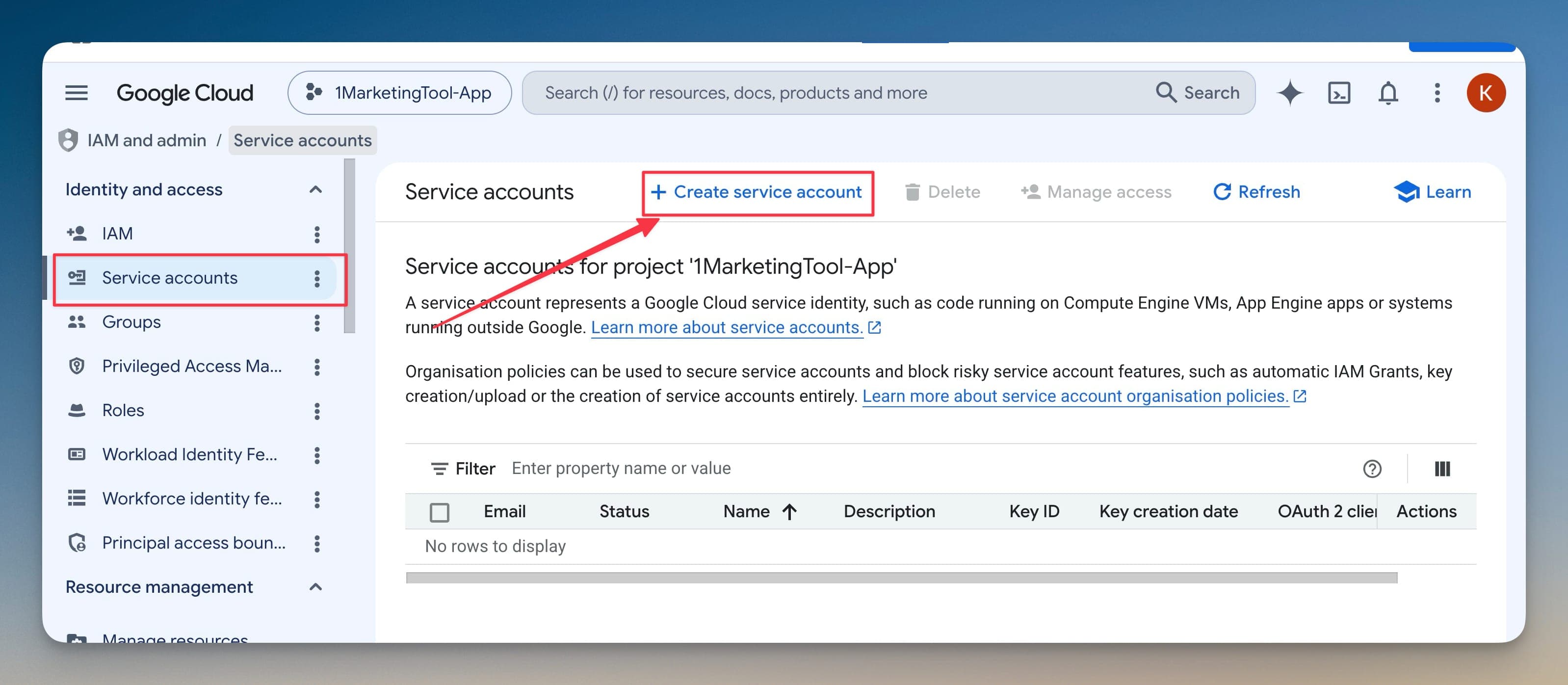Click Manage access
The width and height of the screenshot is (1568, 685).
click(x=1096, y=192)
